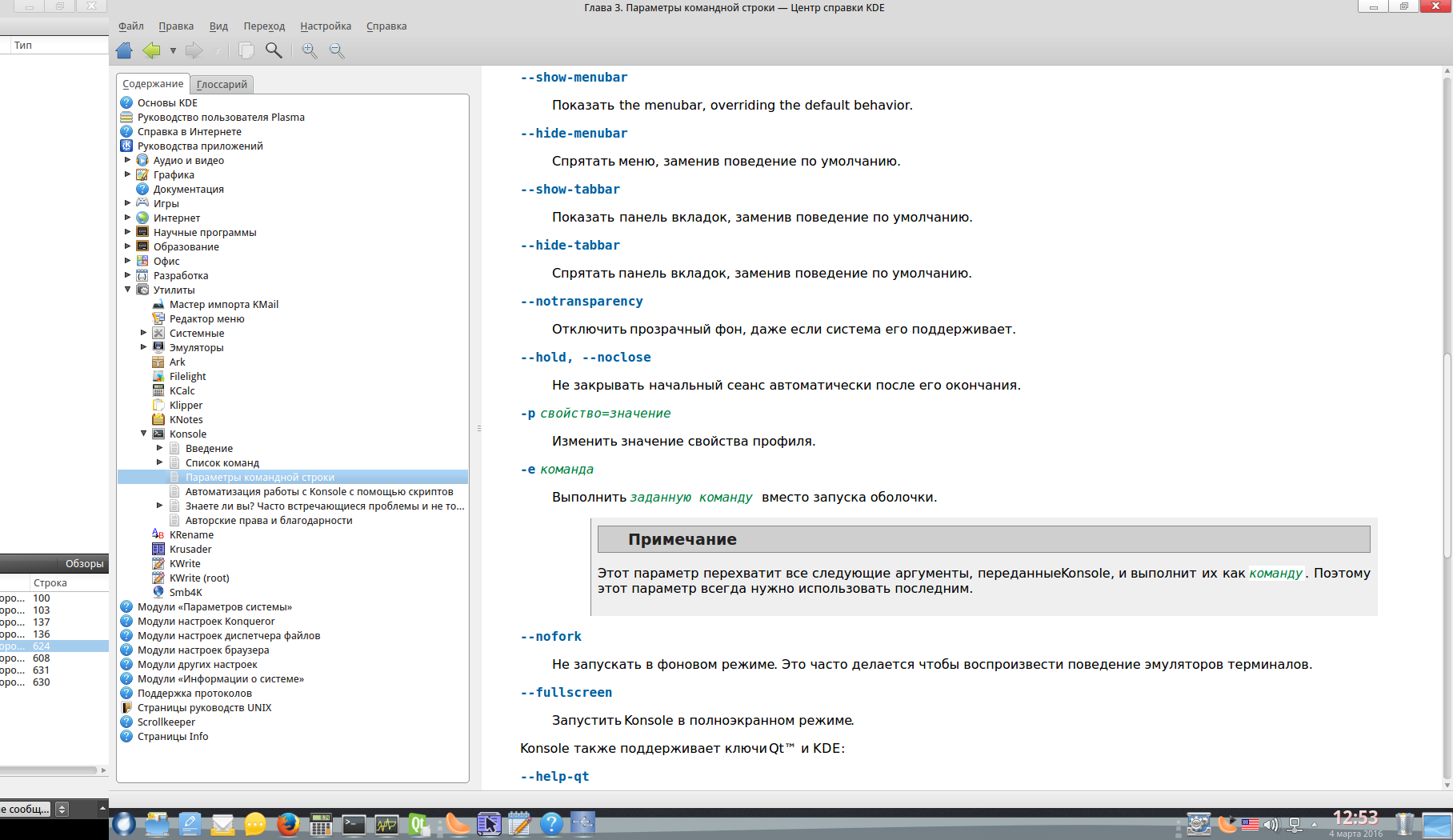Launch Firefox from the taskbar
The height and width of the screenshot is (840, 1453).
tap(288, 824)
